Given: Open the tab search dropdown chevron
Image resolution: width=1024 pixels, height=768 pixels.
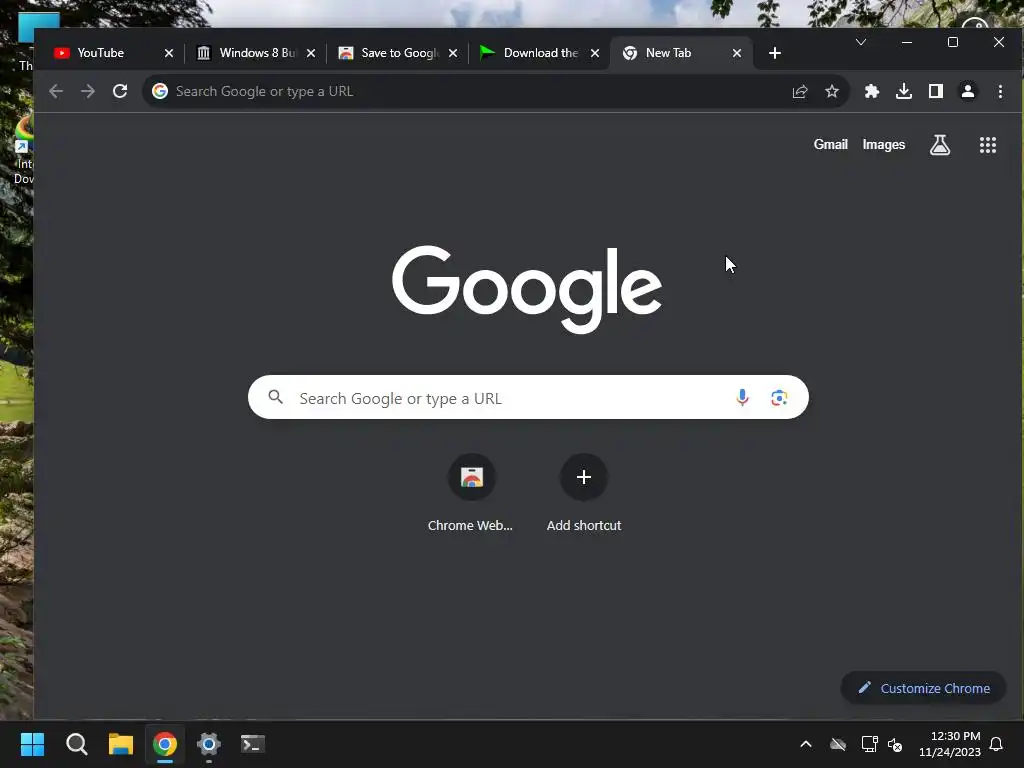Looking at the screenshot, I should pyautogui.click(x=861, y=42).
